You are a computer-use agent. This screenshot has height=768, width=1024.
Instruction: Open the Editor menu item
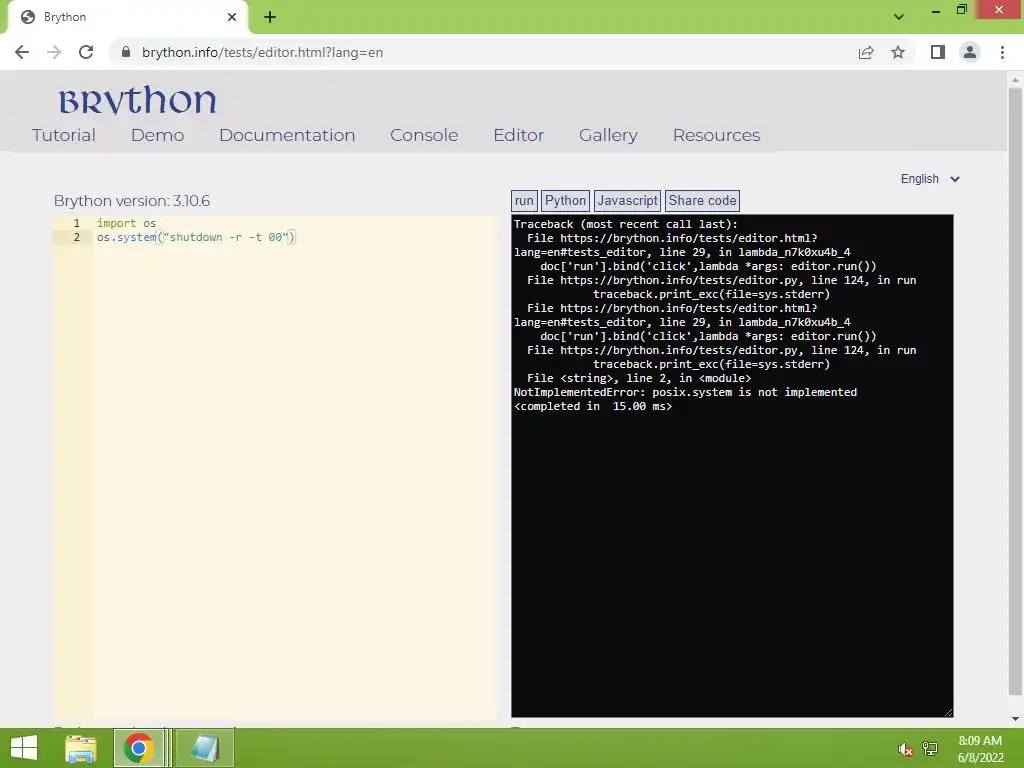coord(519,135)
